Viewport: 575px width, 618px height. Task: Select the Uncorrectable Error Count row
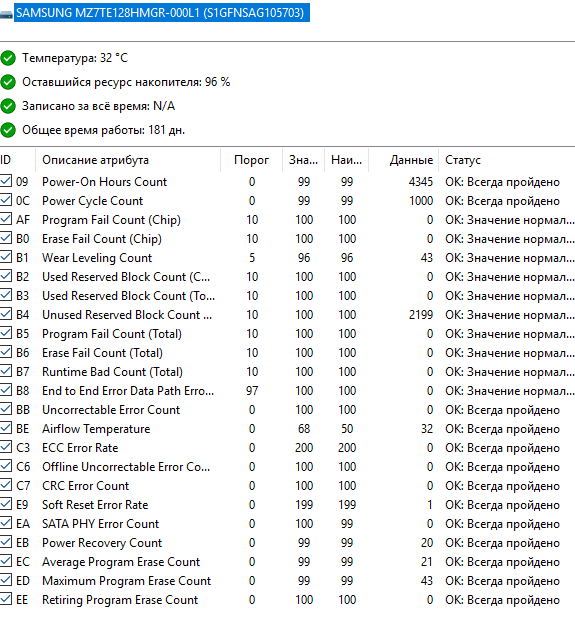tap(287, 410)
